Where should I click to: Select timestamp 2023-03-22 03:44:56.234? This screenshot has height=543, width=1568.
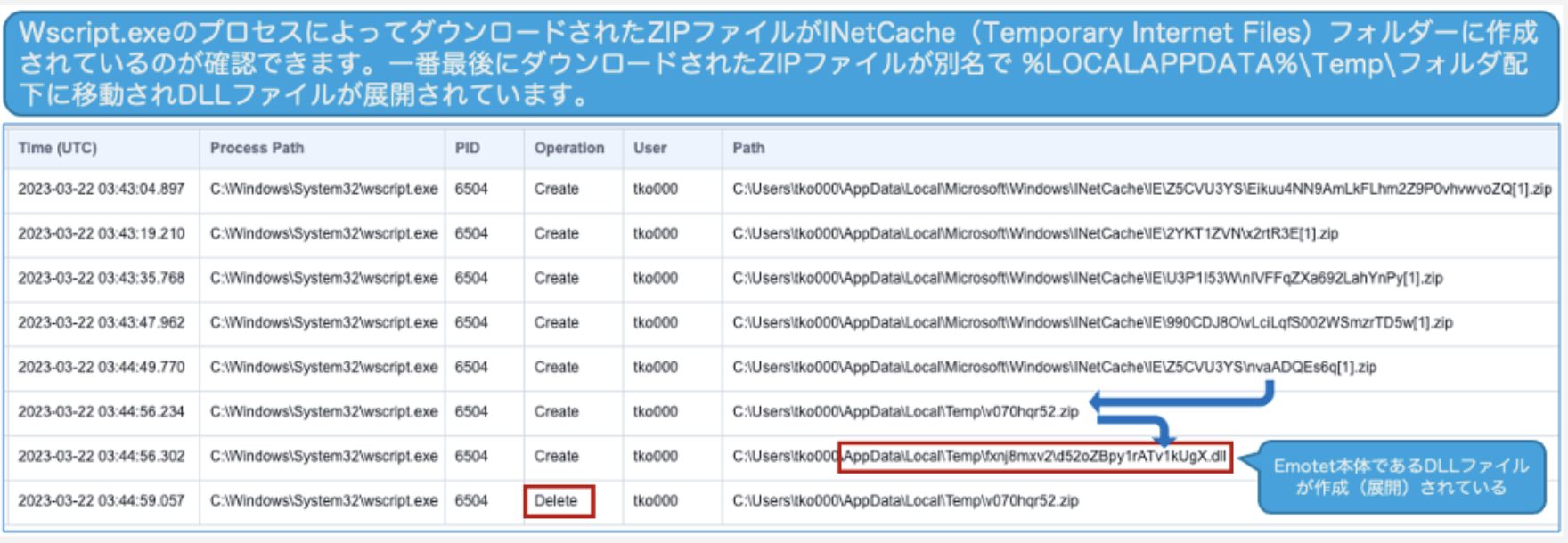(x=102, y=411)
